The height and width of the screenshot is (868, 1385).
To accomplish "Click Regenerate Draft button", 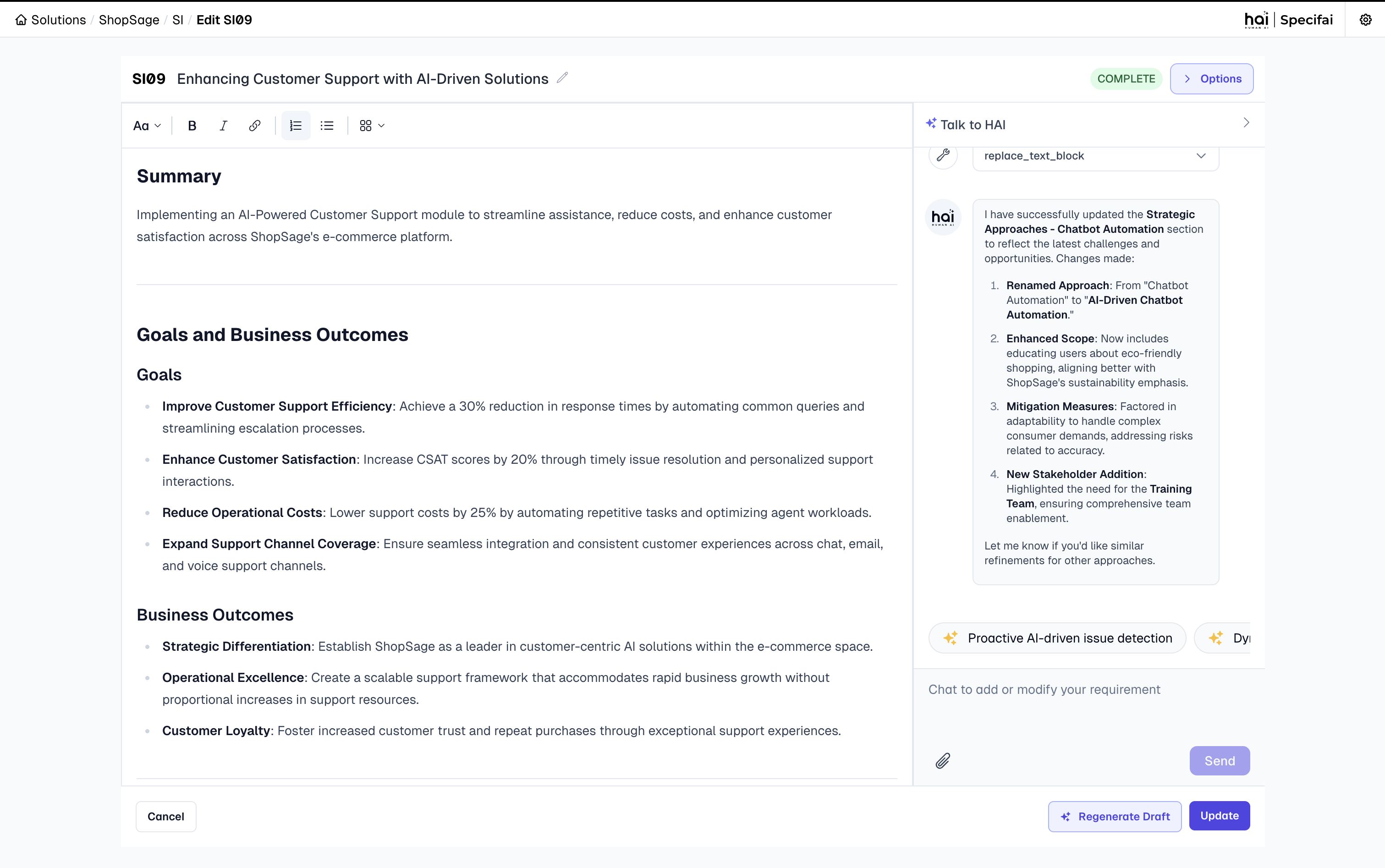I will tap(1115, 816).
